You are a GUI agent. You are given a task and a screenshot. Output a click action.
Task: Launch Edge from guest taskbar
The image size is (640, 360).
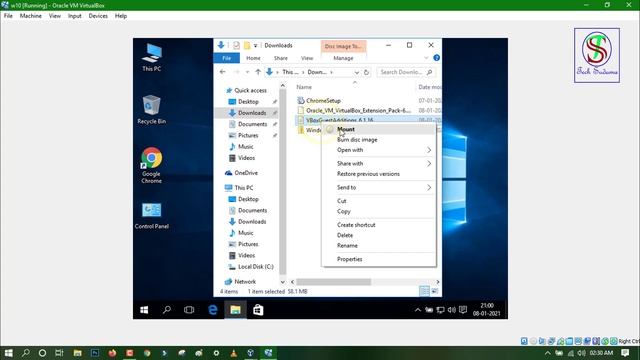tap(213, 310)
